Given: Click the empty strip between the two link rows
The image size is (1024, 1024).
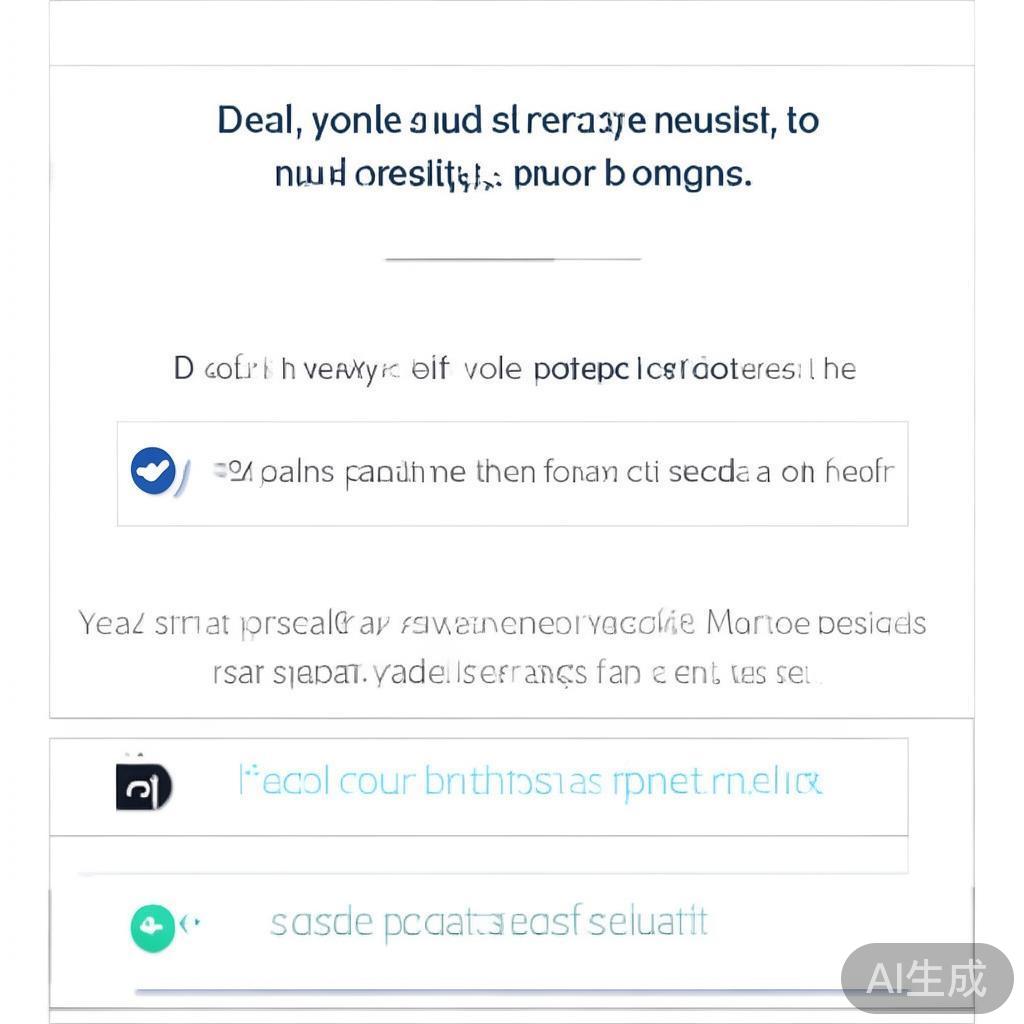Looking at the screenshot, I should click(479, 854).
